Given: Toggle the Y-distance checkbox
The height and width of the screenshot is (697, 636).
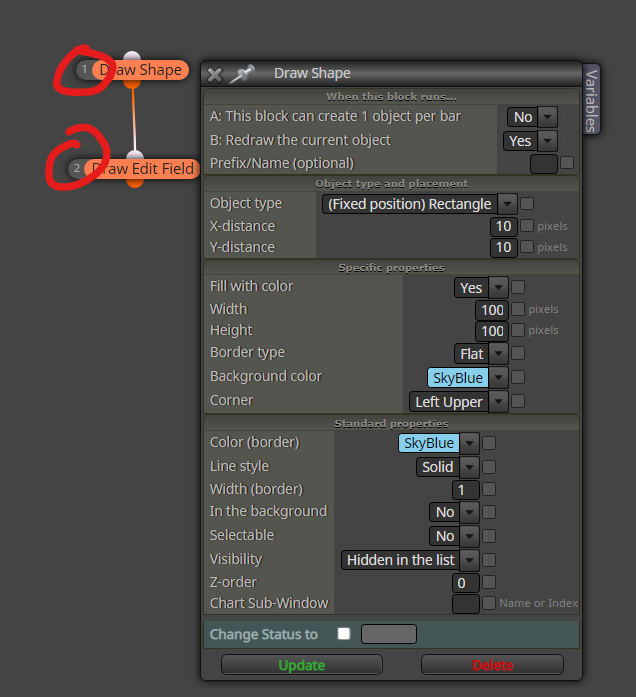Looking at the screenshot, I should [527, 246].
